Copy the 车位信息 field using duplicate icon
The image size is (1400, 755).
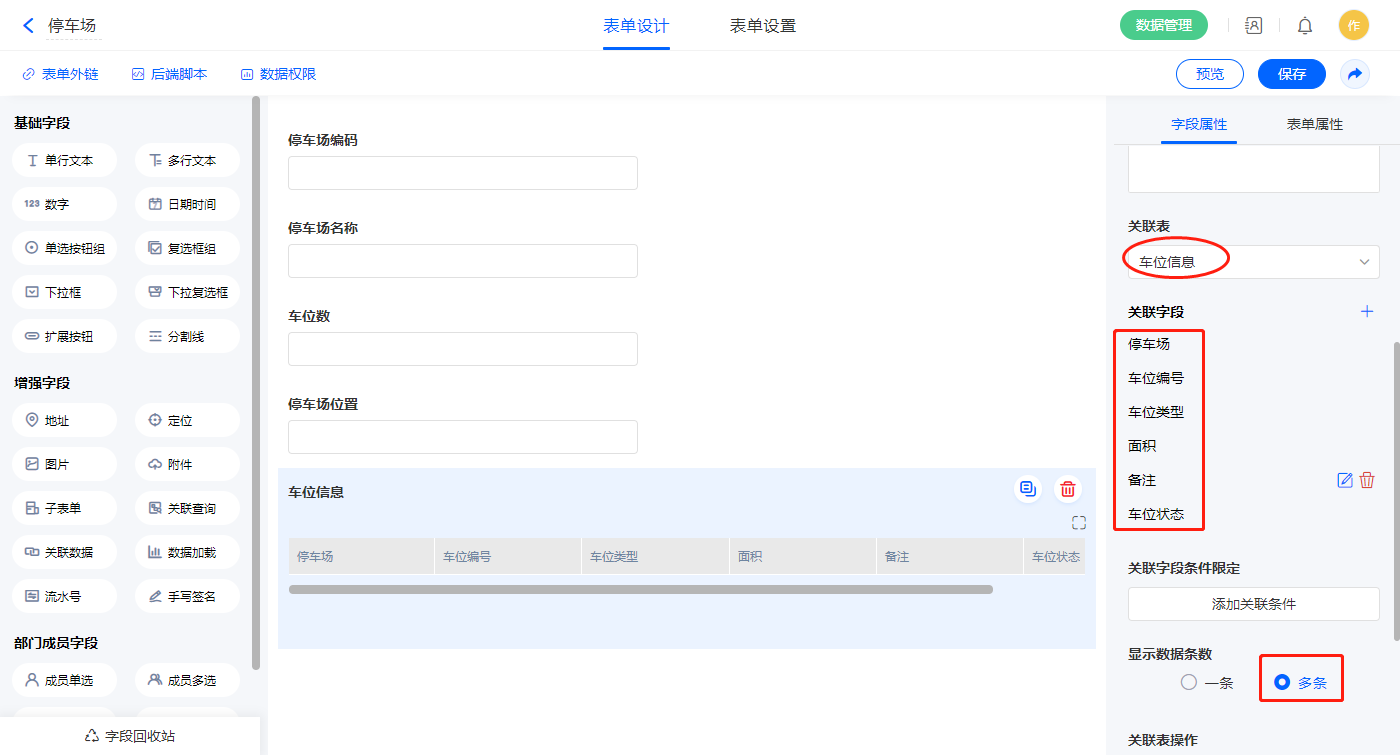click(x=1027, y=489)
